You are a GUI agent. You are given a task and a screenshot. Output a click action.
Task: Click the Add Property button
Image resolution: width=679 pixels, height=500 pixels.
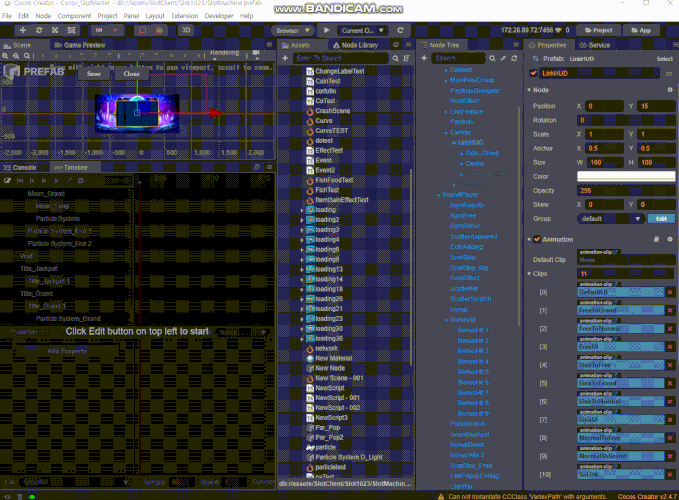pos(67,351)
